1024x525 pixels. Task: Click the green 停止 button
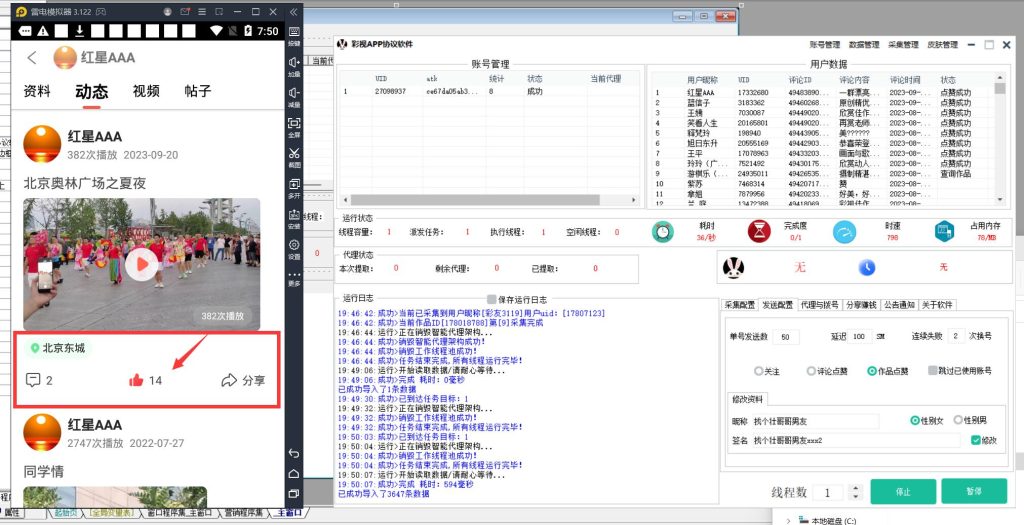[x=902, y=491]
